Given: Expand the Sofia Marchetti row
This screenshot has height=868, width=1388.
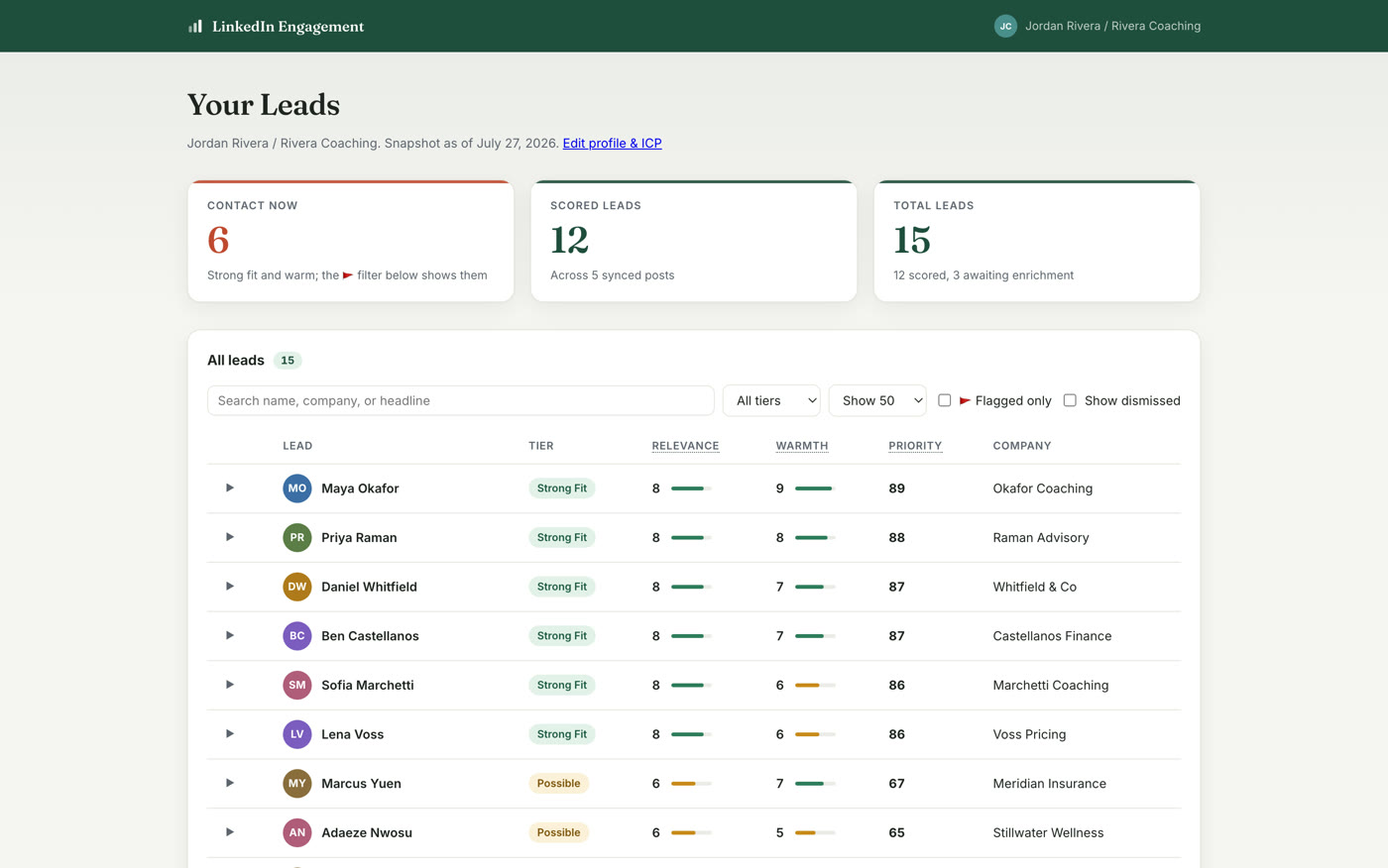Looking at the screenshot, I should pyautogui.click(x=230, y=685).
